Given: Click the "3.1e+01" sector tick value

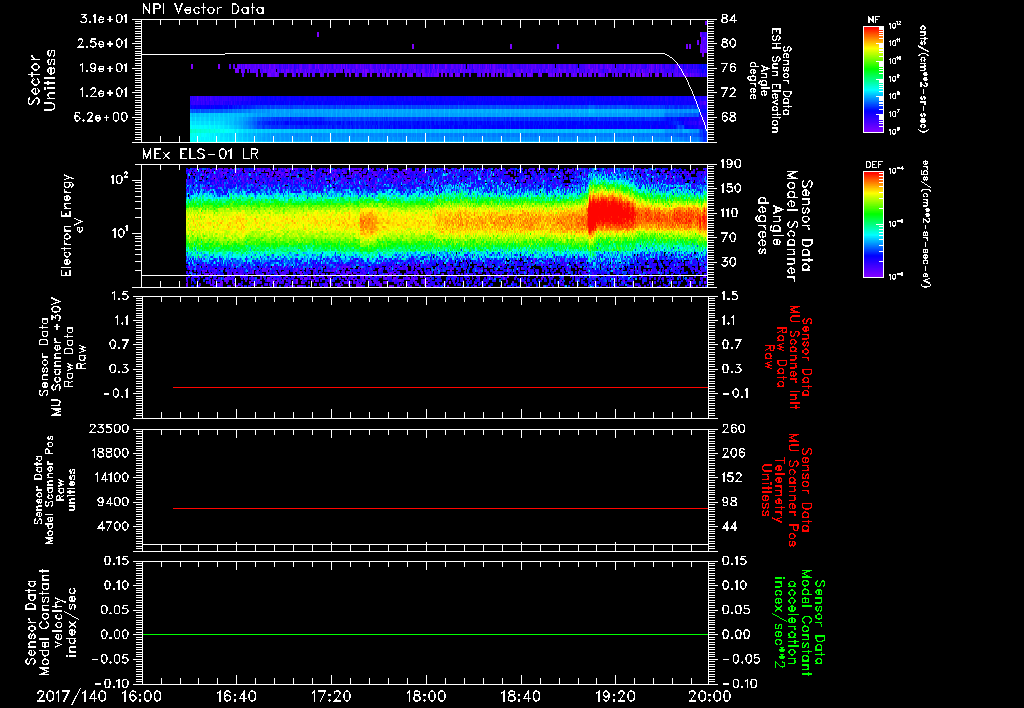Looking at the screenshot, I should coord(104,18).
